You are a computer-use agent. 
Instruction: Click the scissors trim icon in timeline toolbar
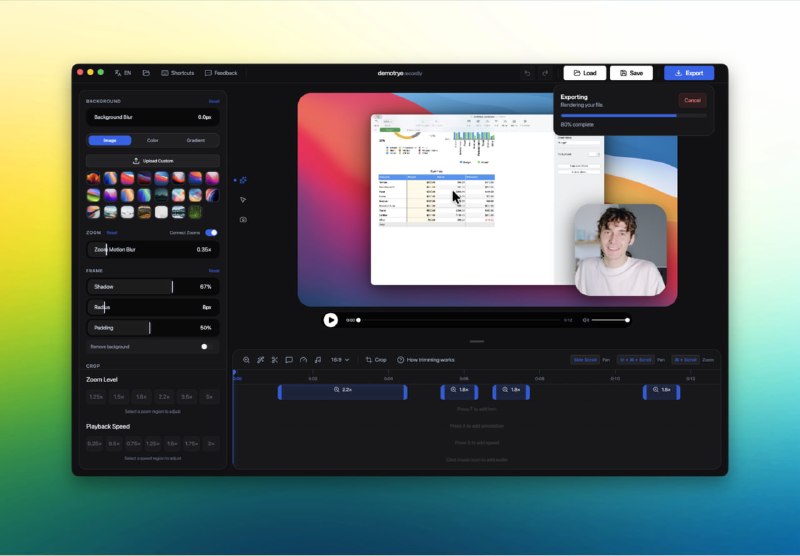tap(274, 360)
